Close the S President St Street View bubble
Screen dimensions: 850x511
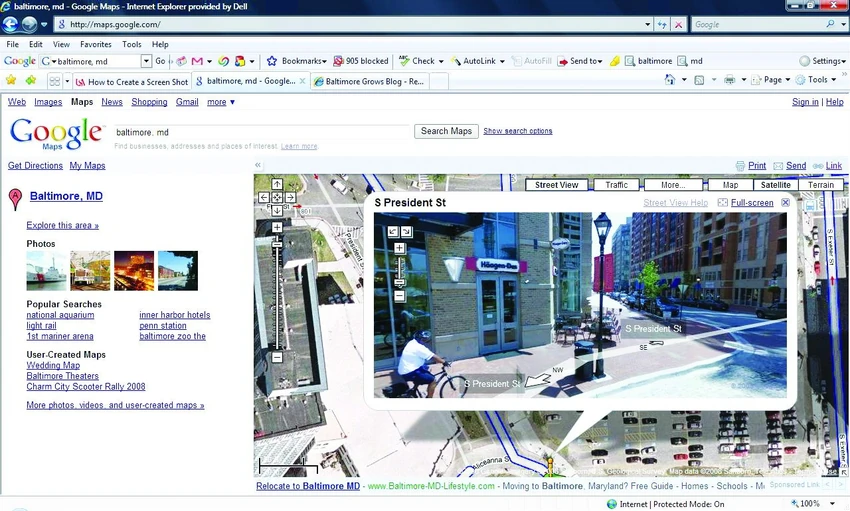tap(785, 202)
